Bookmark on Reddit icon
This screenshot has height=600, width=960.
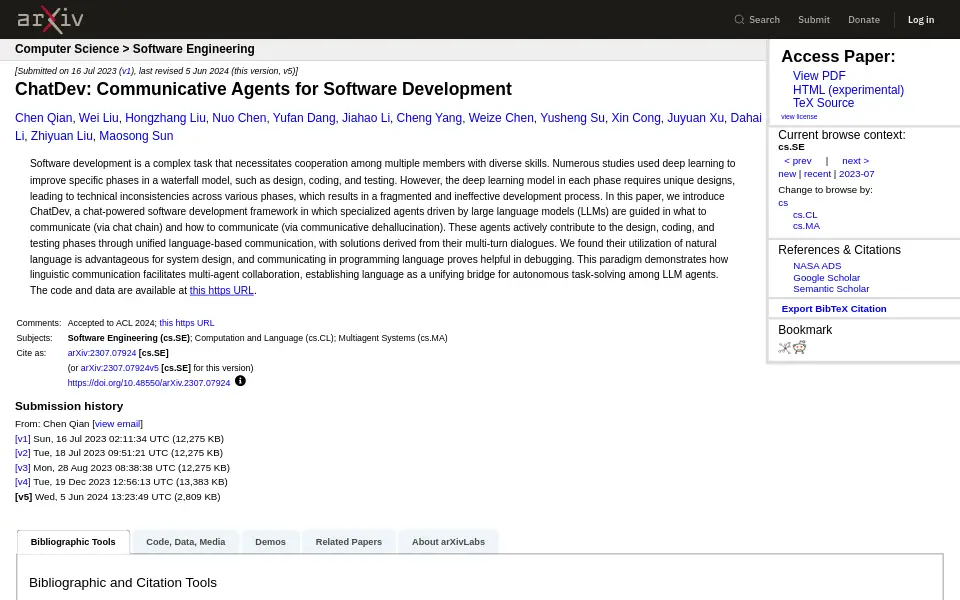coord(800,348)
